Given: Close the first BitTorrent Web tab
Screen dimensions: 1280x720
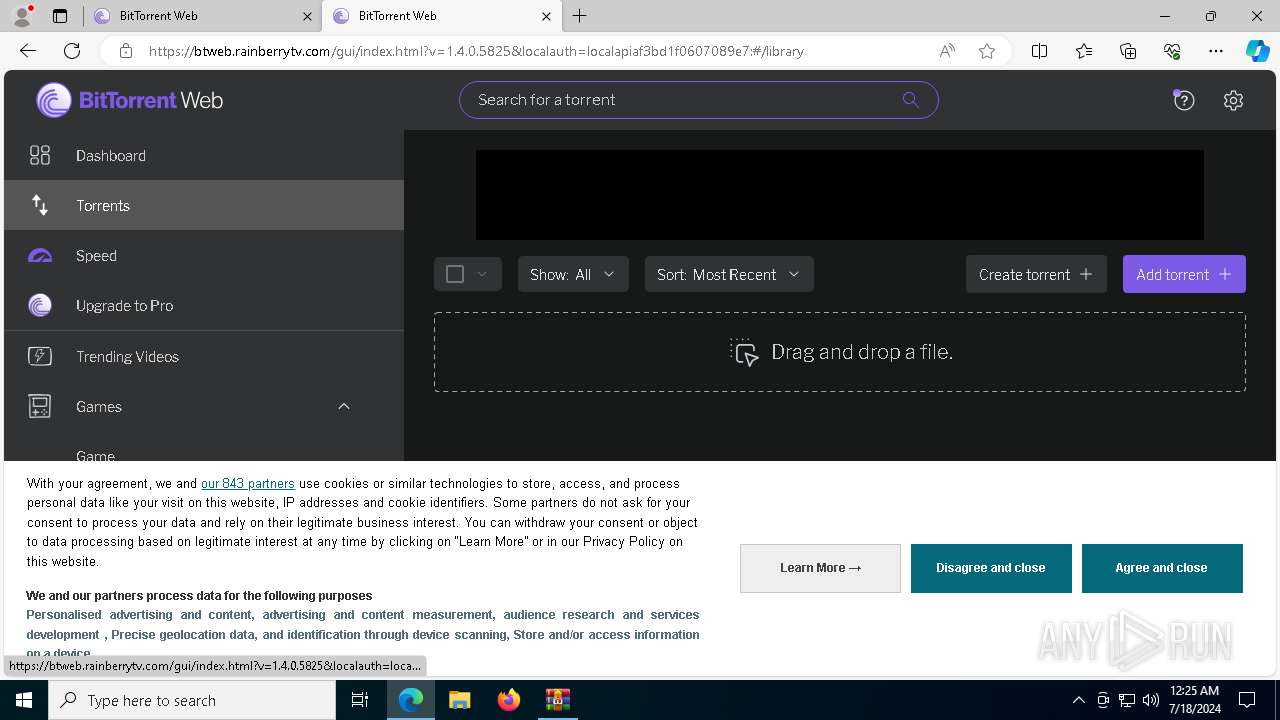Looking at the screenshot, I should point(307,16).
